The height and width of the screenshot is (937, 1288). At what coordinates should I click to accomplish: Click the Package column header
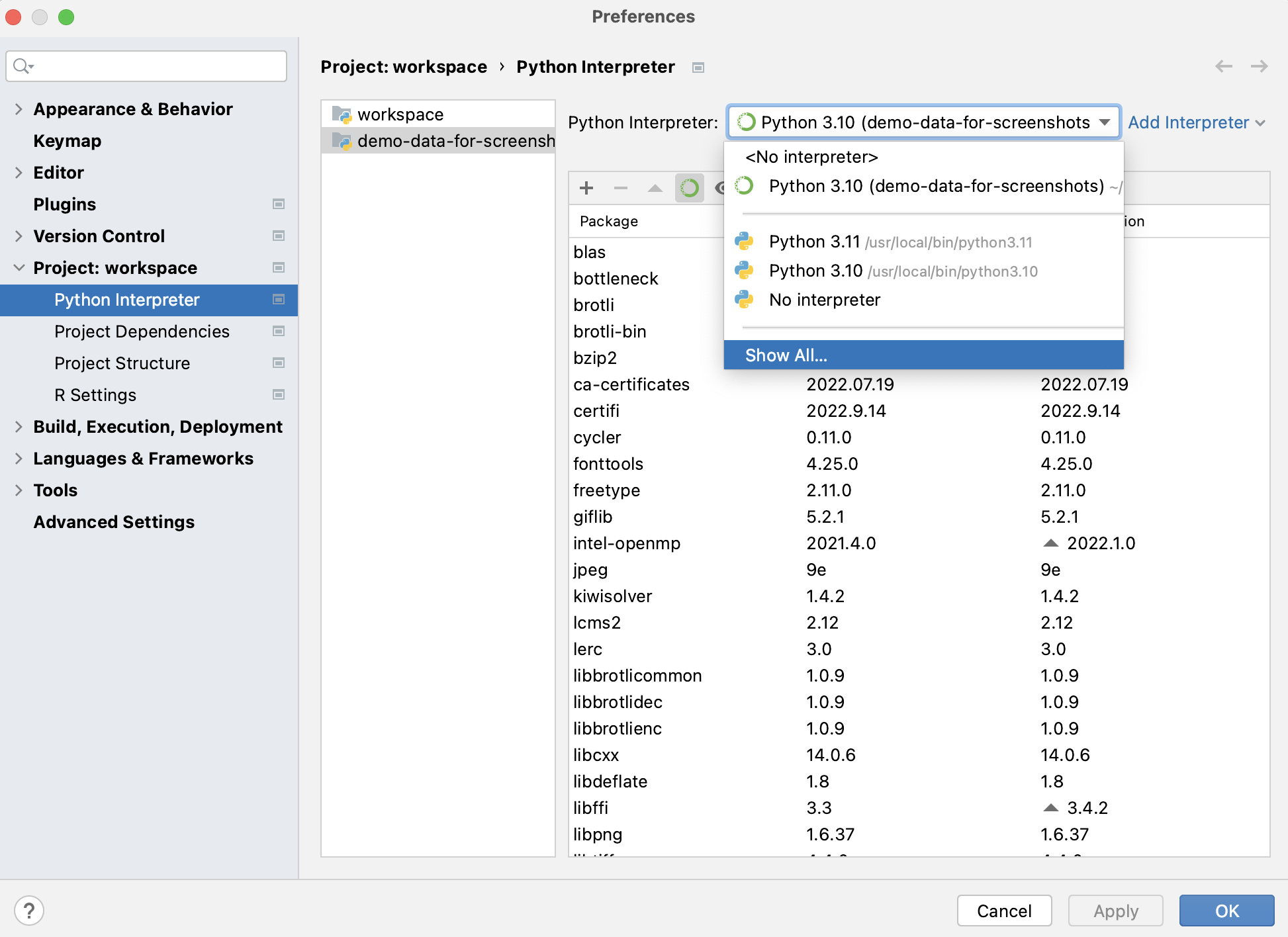[609, 221]
